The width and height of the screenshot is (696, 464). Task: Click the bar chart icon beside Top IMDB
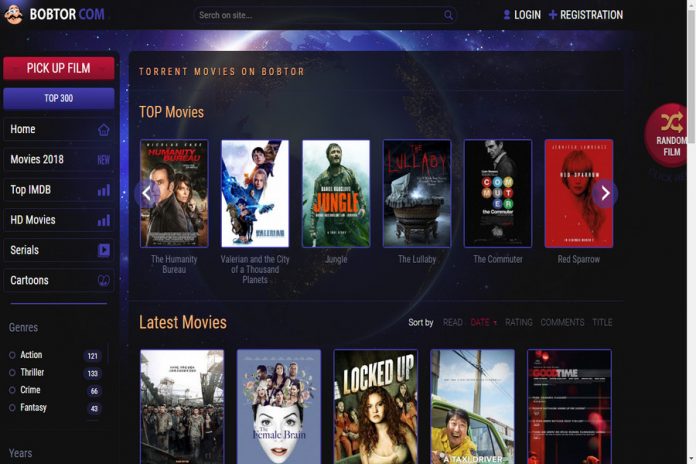pos(103,190)
